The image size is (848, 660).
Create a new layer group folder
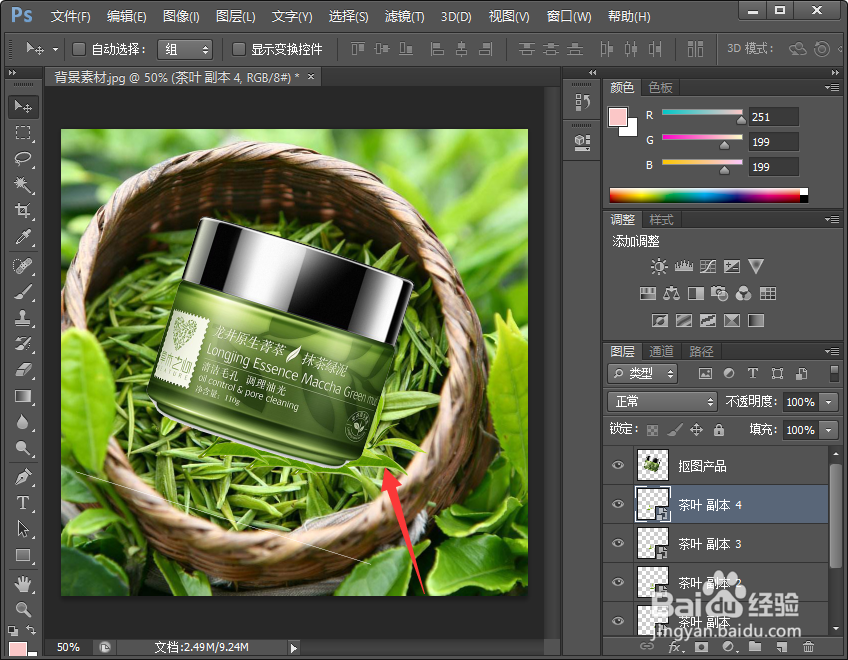[x=755, y=646]
